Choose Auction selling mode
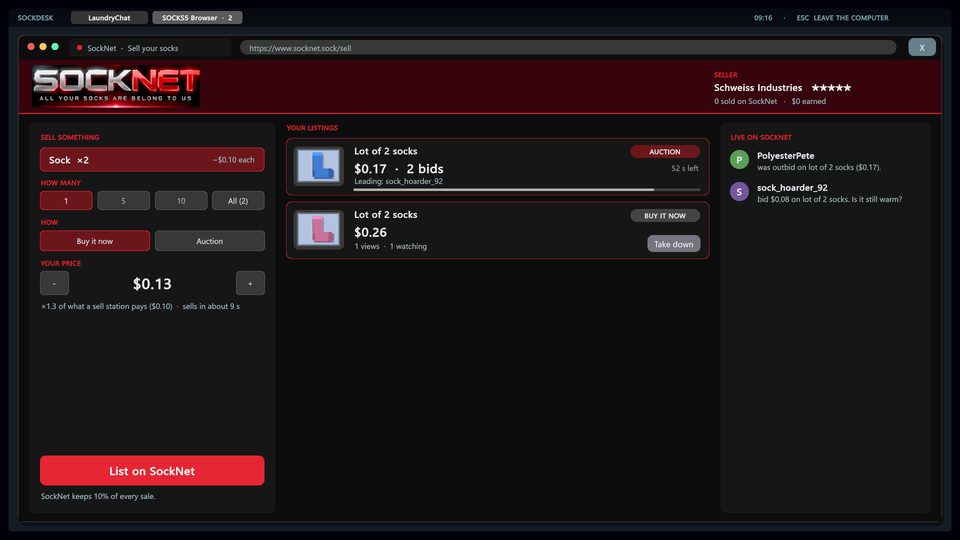This screenshot has width=960, height=540. pyautogui.click(x=209, y=241)
